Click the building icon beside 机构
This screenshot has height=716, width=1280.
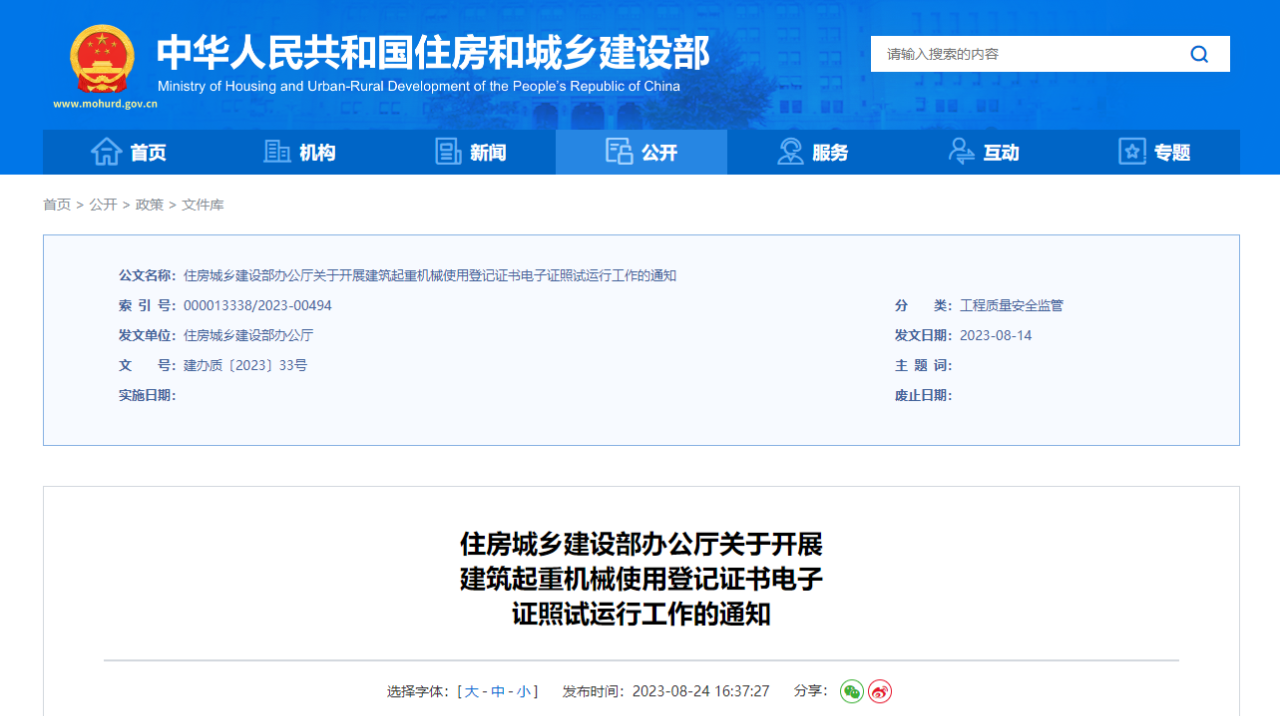pos(277,151)
